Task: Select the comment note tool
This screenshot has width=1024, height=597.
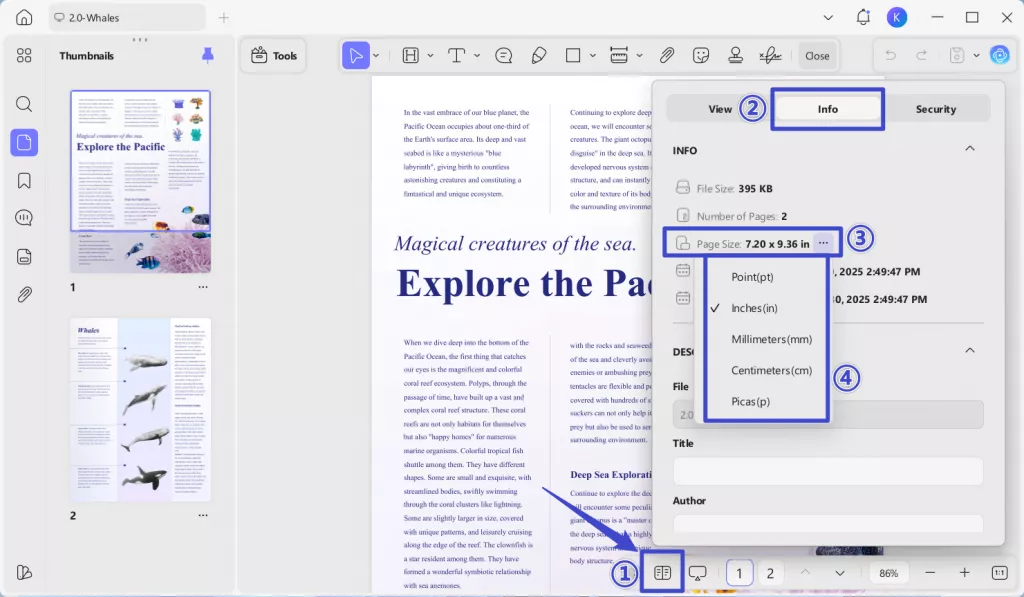Action: coord(503,56)
